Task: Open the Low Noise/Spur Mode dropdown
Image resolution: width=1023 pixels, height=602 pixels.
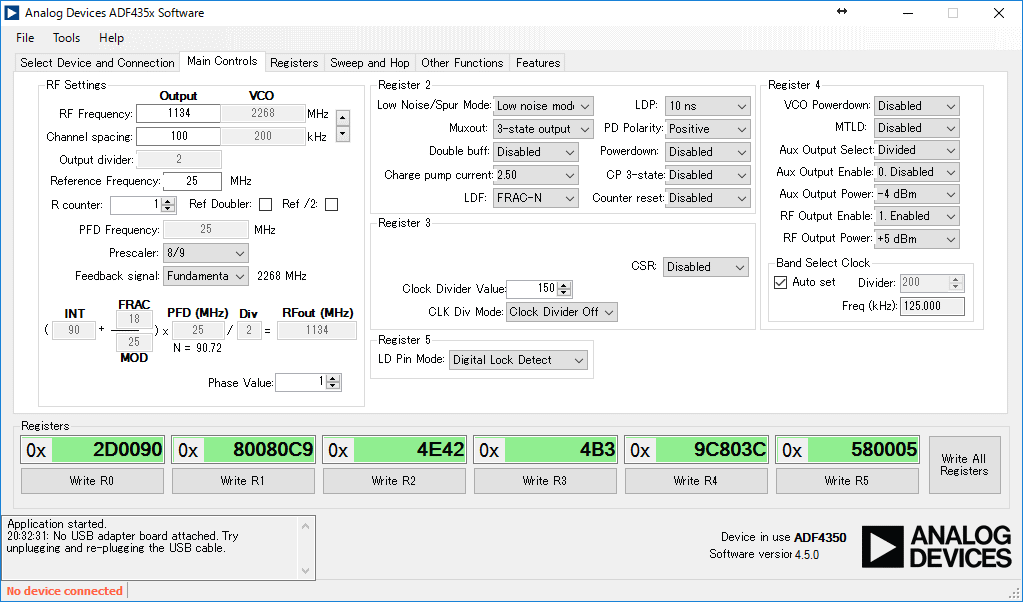Action: (x=543, y=106)
